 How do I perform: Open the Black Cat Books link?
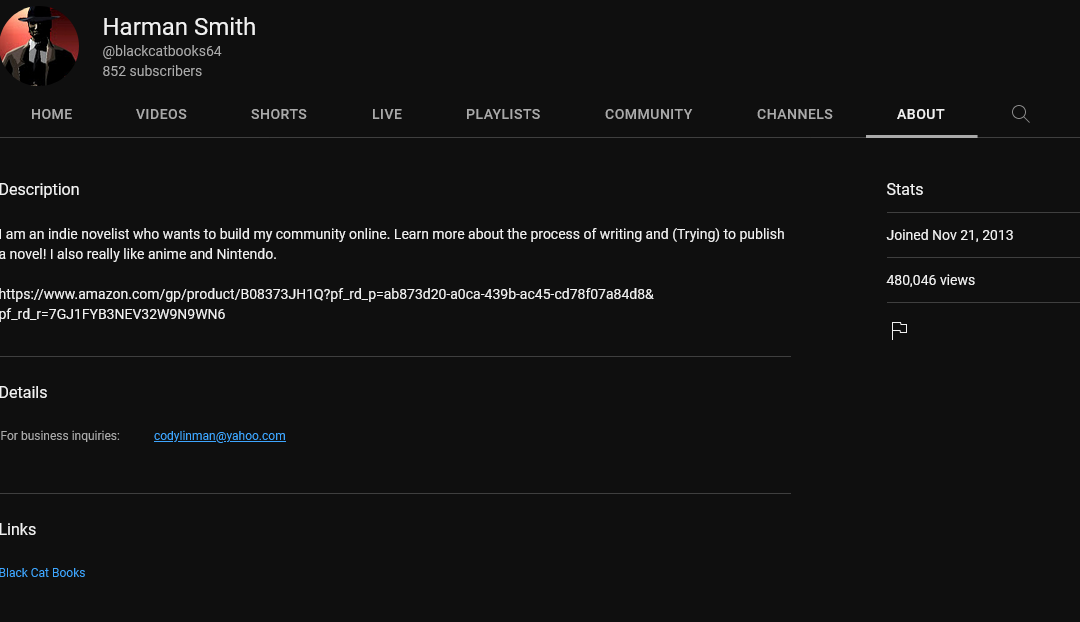pos(43,573)
